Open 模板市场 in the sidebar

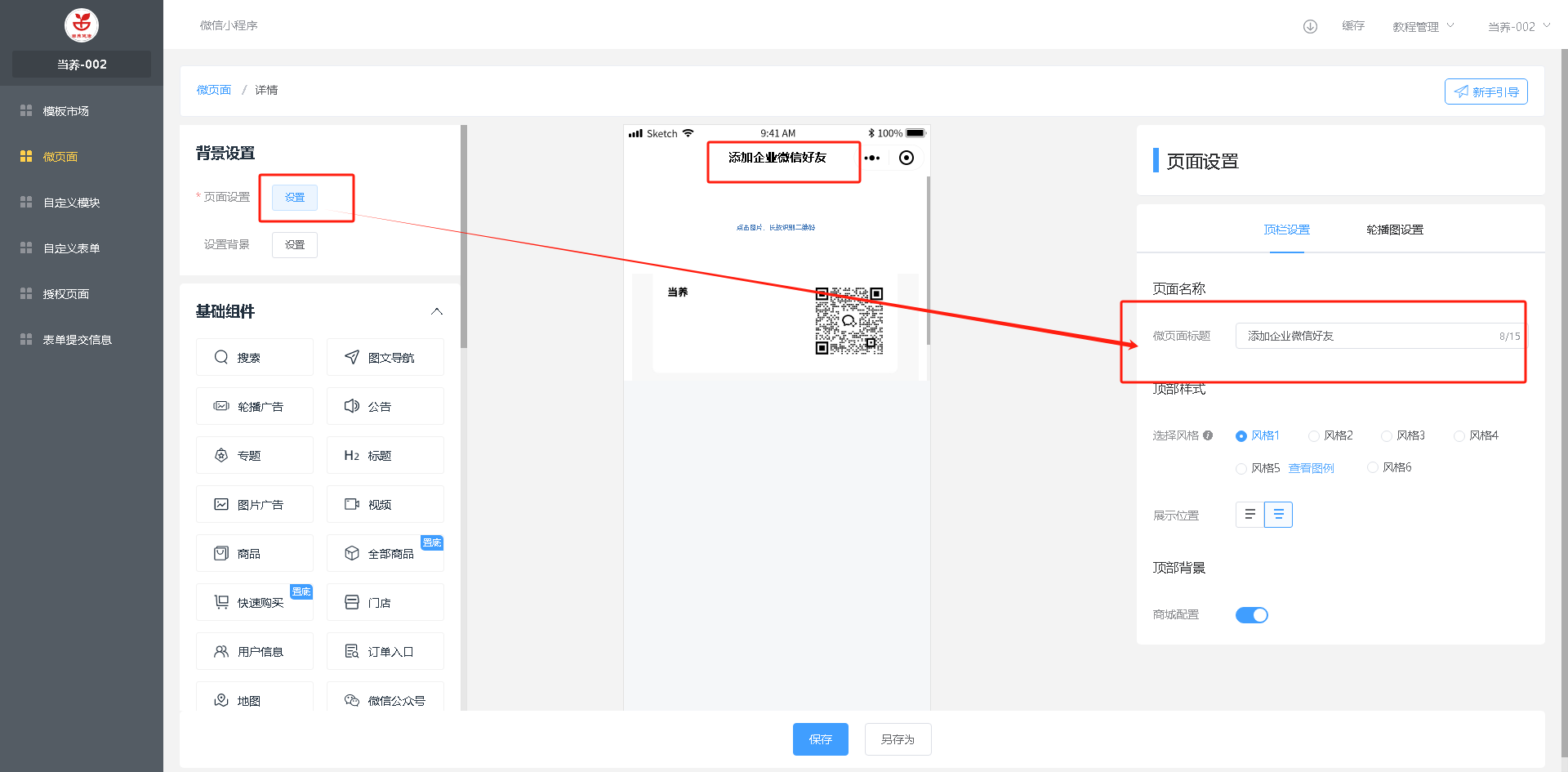[x=66, y=111]
